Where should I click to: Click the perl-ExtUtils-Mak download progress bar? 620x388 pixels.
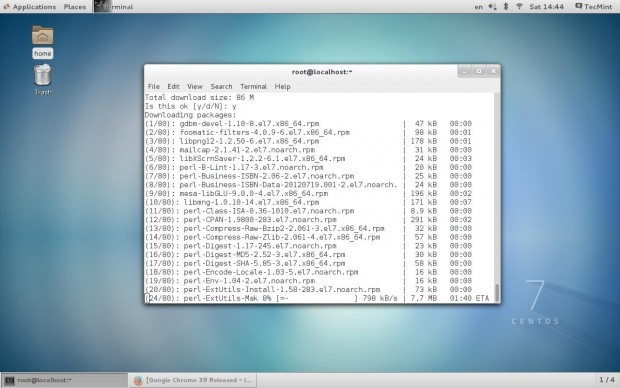[x=317, y=298]
